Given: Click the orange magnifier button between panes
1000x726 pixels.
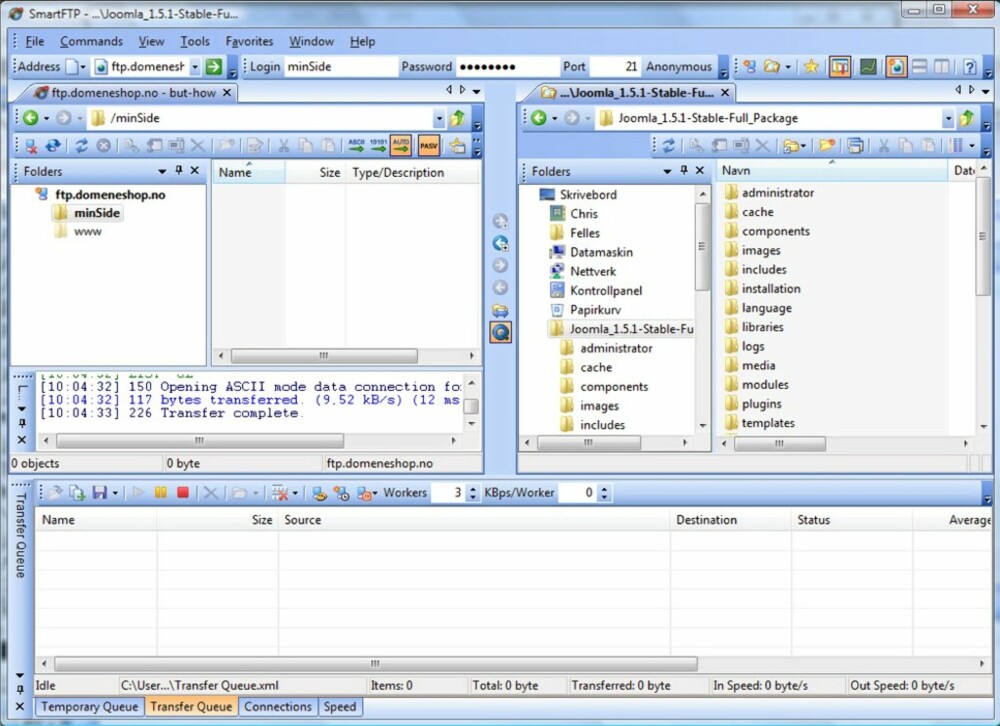Looking at the screenshot, I should (x=501, y=332).
